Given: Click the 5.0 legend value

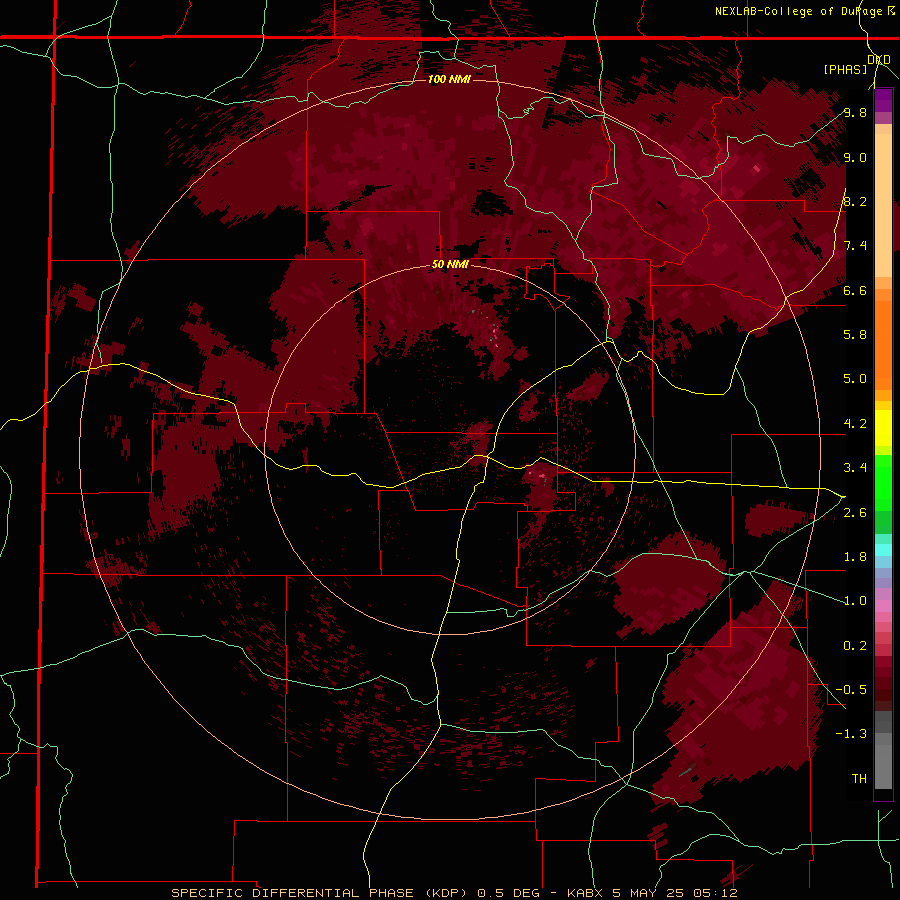Looking at the screenshot, I should tap(855, 379).
